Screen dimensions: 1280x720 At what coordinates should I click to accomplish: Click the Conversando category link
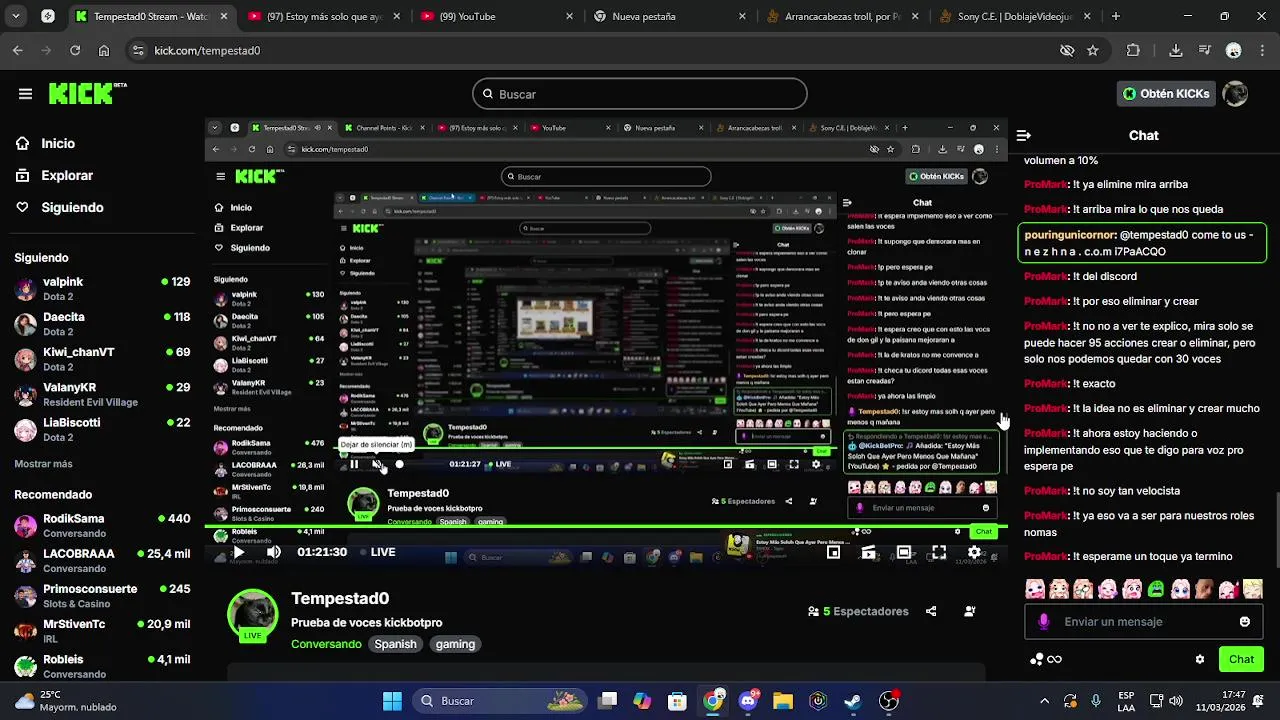326,644
